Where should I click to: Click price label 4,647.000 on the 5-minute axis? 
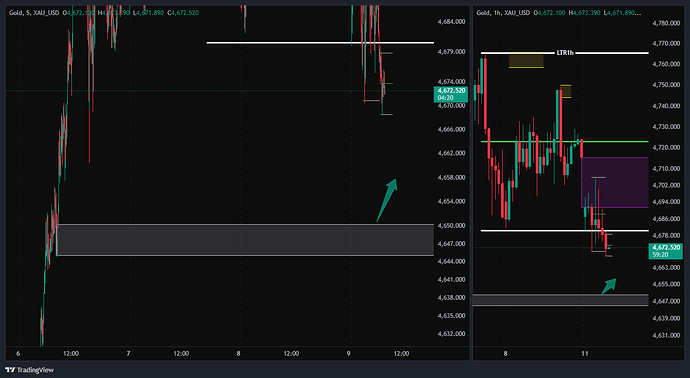click(451, 243)
